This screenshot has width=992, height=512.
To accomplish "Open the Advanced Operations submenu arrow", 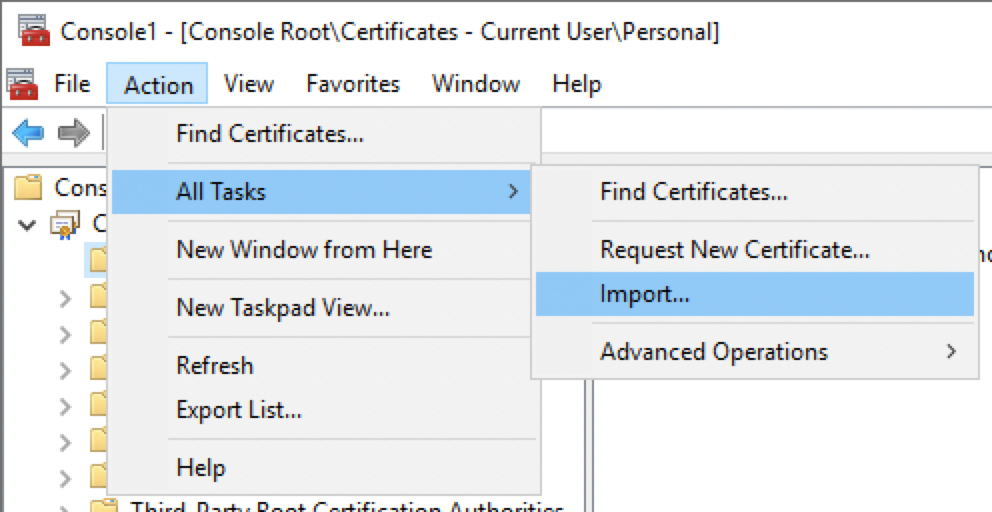I will [950, 352].
